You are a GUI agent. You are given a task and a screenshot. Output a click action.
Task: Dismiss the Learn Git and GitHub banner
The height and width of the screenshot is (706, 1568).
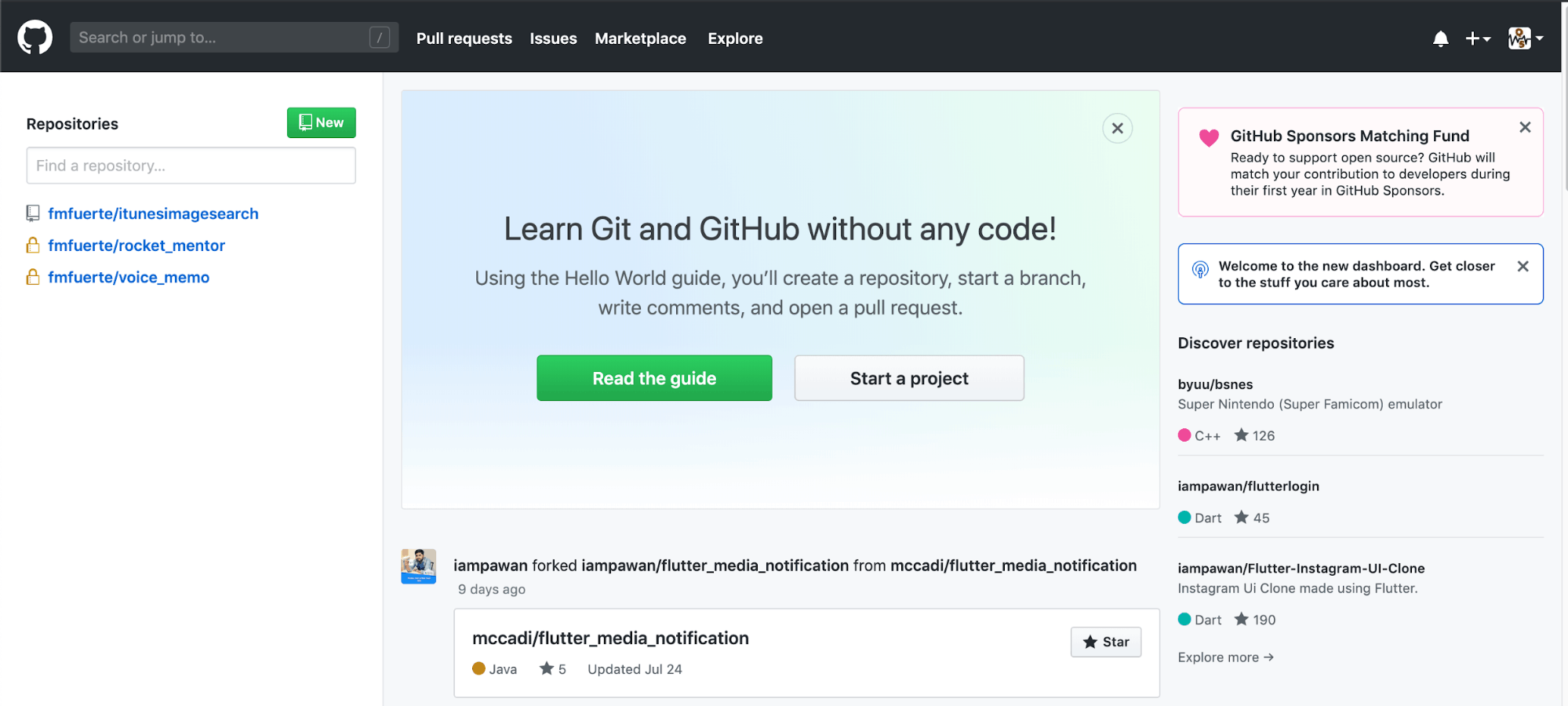(1118, 128)
